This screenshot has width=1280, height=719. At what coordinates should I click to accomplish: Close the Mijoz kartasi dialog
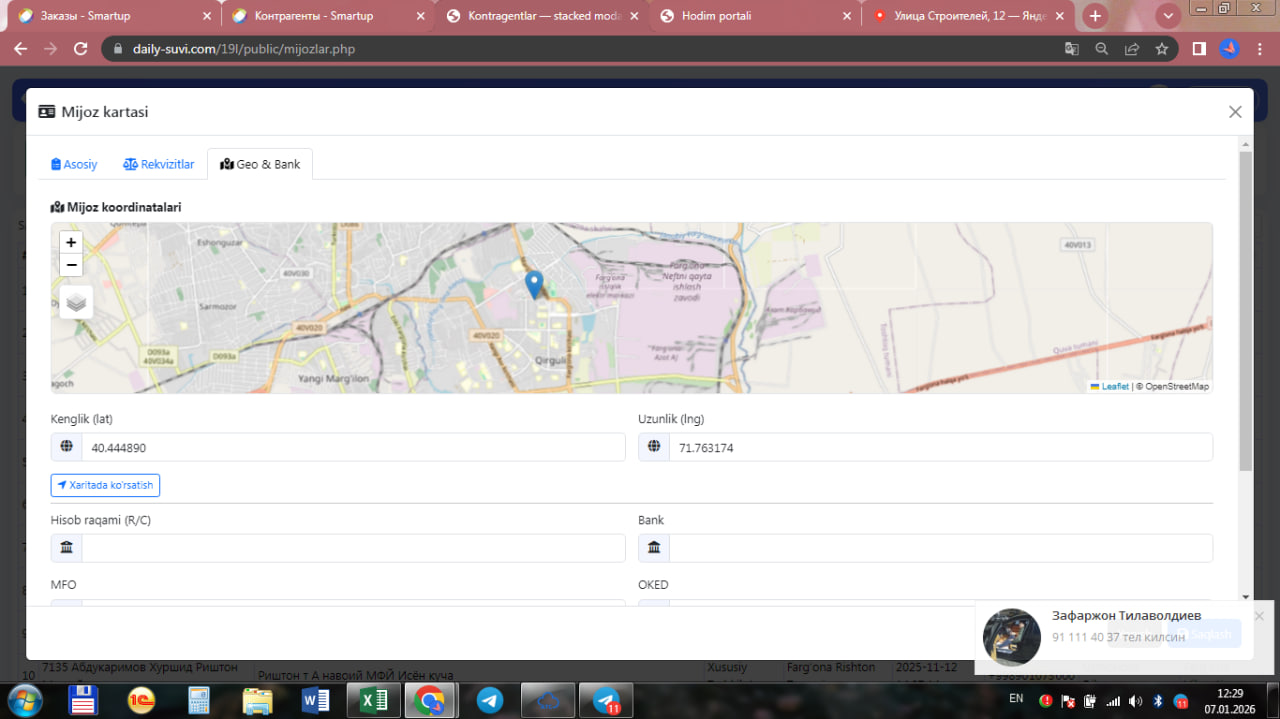[1235, 112]
